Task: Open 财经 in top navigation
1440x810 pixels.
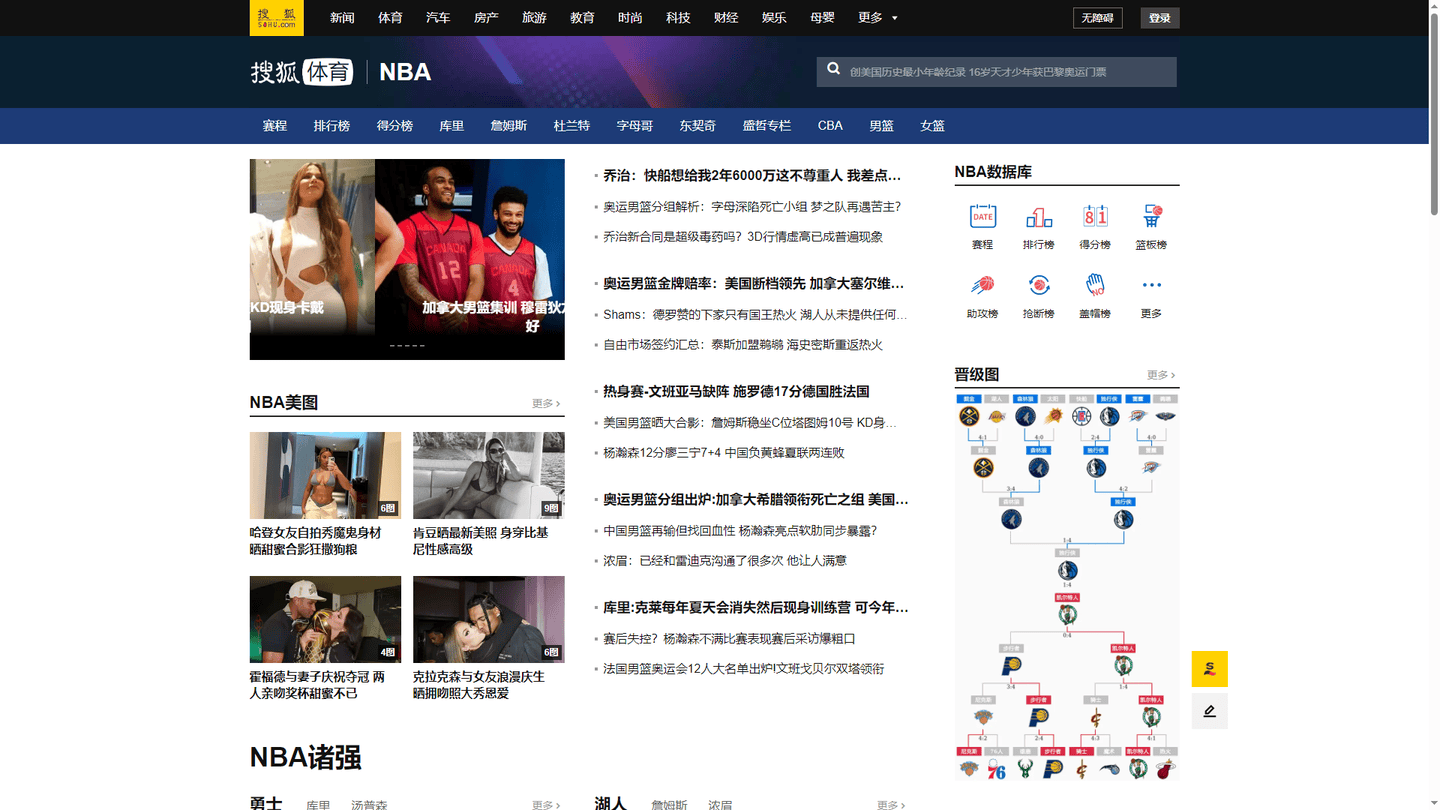Action: (726, 17)
